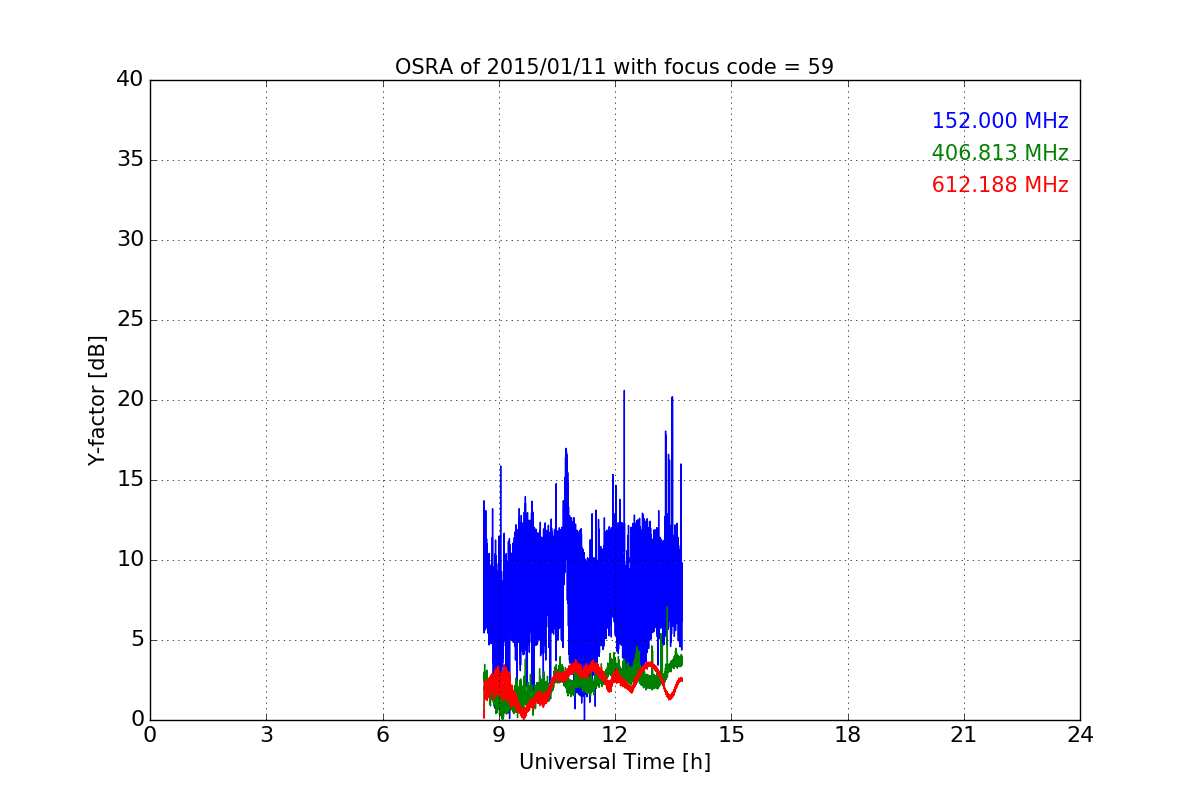Click the plot title 'OSRA of 2015/01/11 with focus code = 59'
The height and width of the screenshot is (800, 1200).
(614, 67)
